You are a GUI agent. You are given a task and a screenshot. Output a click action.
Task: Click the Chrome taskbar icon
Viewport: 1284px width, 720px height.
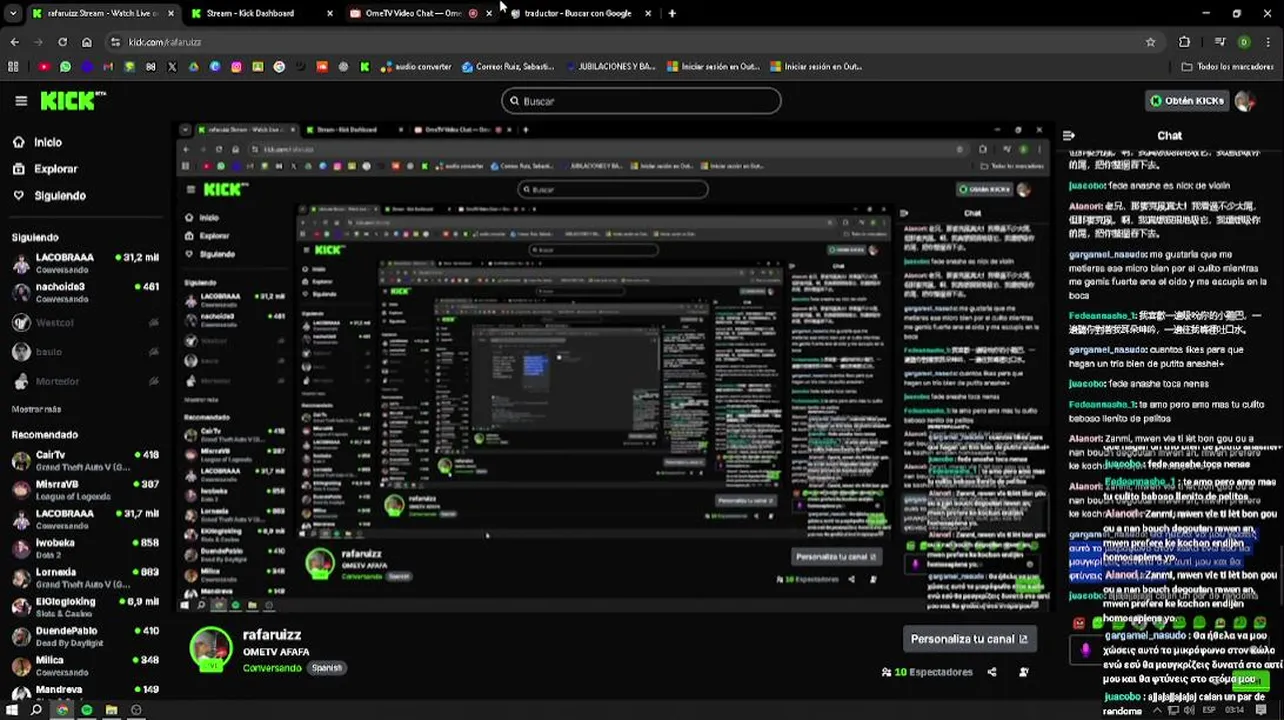62,710
